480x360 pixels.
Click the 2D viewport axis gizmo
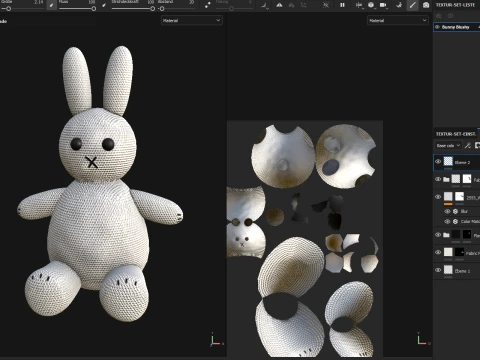pyautogui.click(x=423, y=339)
